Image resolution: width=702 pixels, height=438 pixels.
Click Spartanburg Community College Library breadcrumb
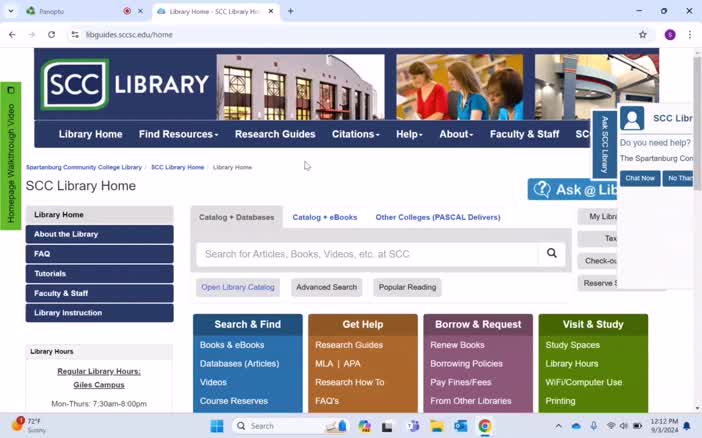click(x=84, y=167)
